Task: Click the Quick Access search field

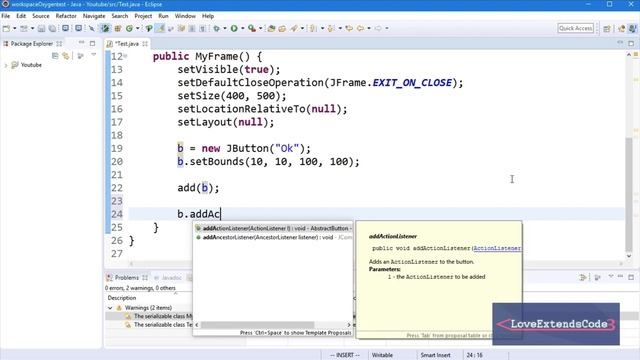Action: point(576,28)
